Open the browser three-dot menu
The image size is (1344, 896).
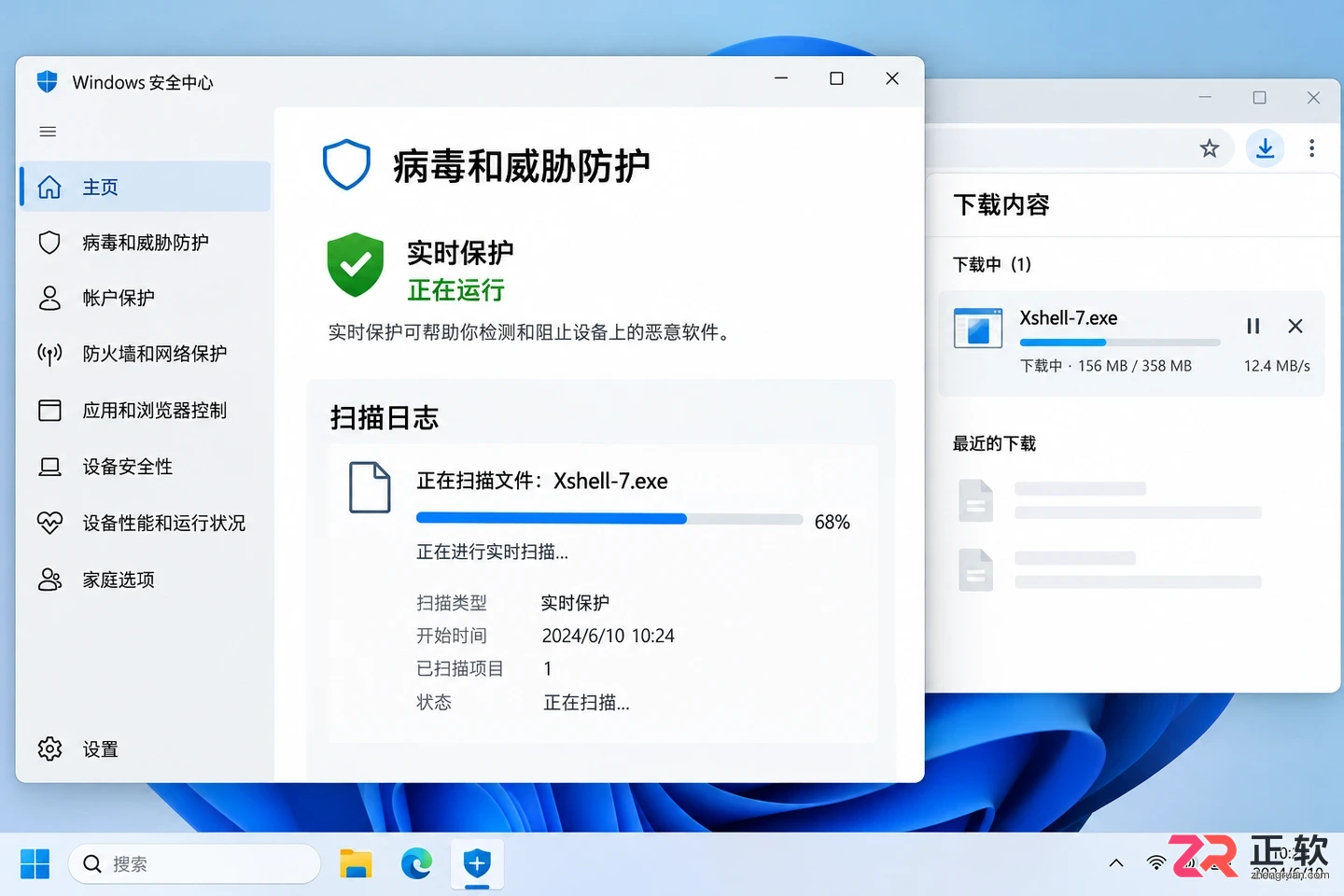point(1311,148)
